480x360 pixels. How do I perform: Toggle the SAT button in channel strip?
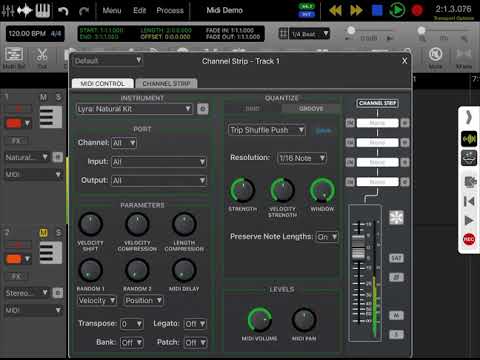coord(396,258)
